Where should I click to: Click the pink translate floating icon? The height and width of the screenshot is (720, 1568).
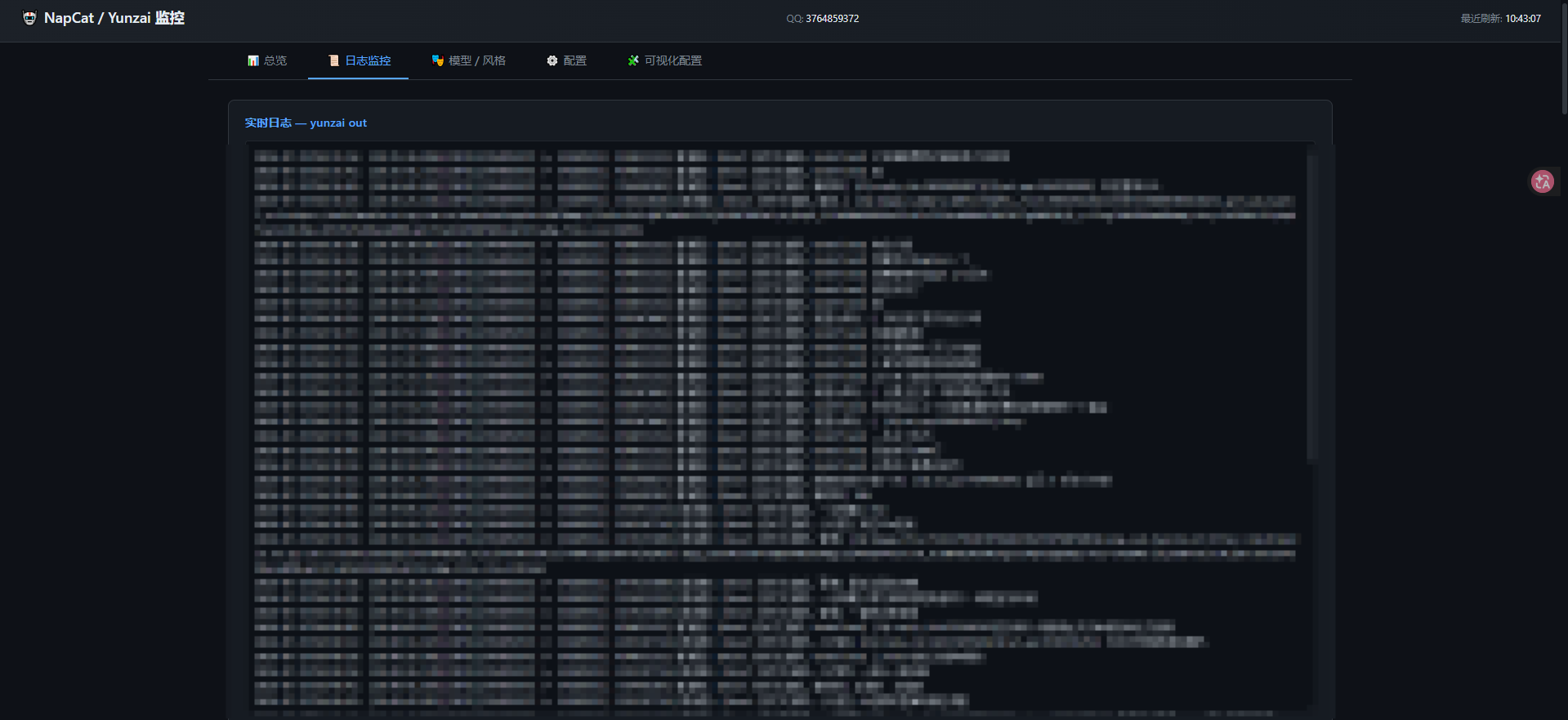pos(1542,181)
